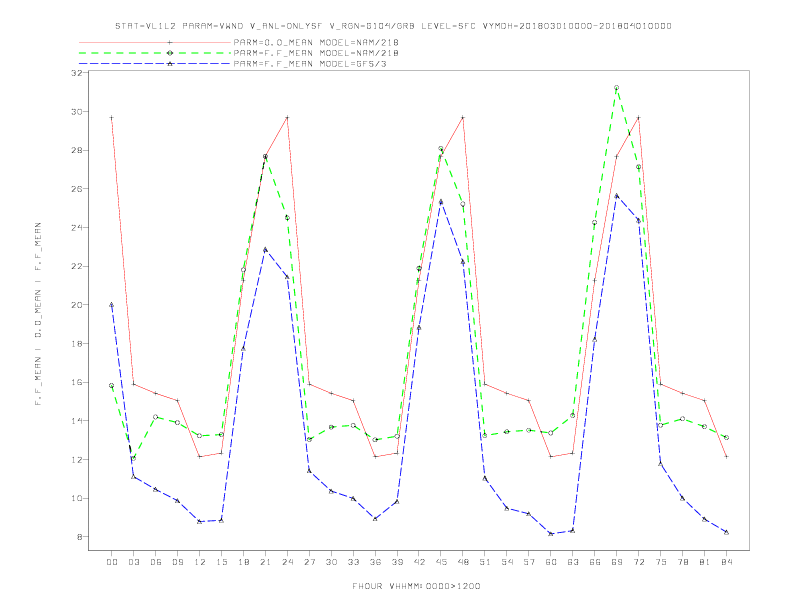Screen dimensions: 792x612
Task: Click y-axis tick label 10
Action: coord(77,498)
